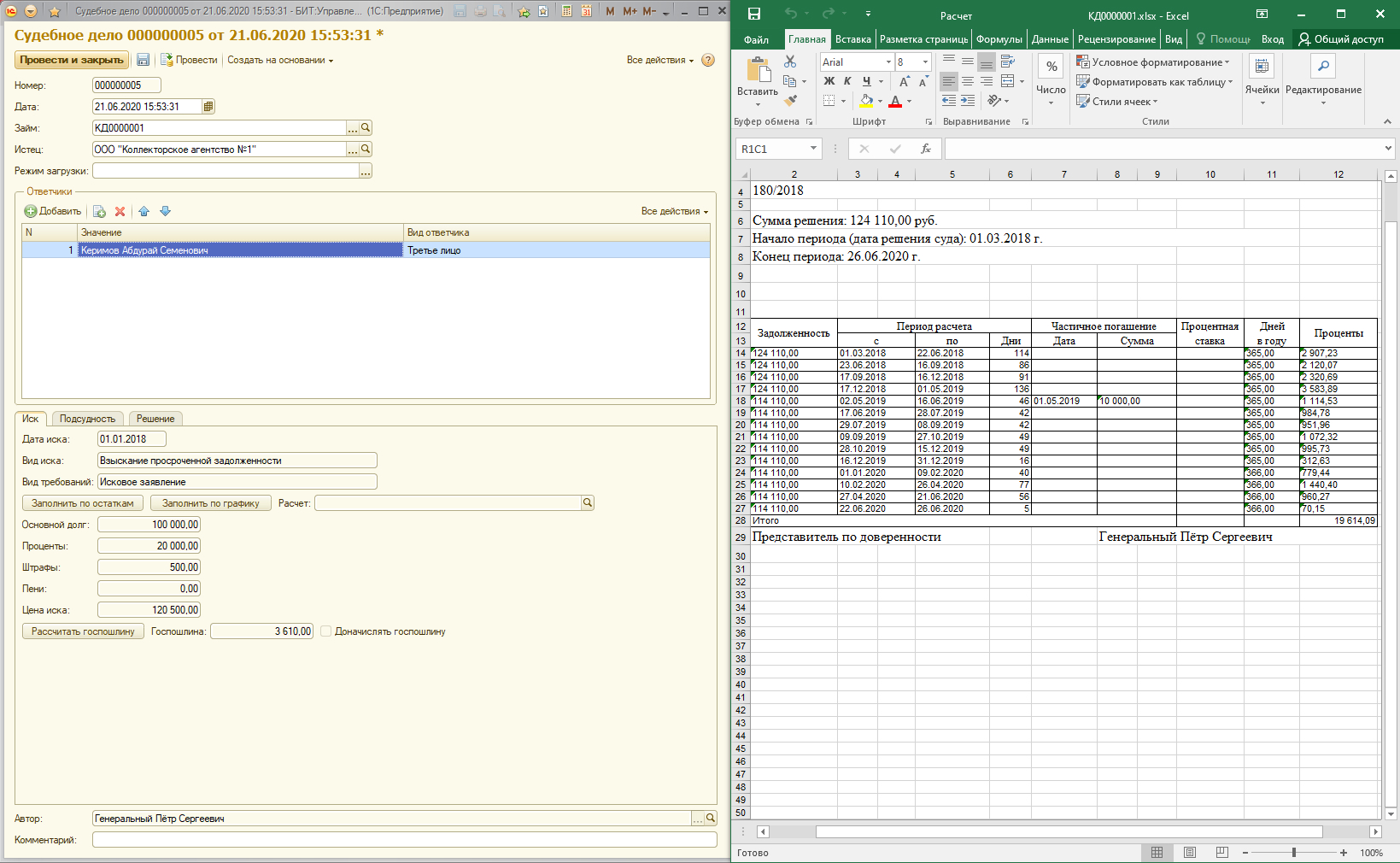Toggle italic К formatting in Excel
Viewport: 1400px width, 863px height.
point(847,81)
